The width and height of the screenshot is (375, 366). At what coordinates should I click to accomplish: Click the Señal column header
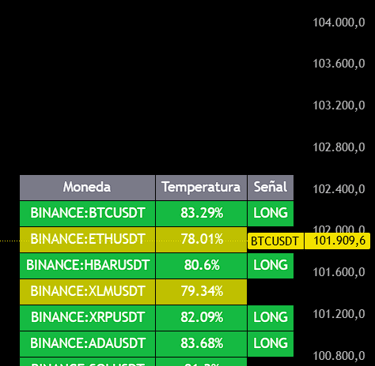pyautogui.click(x=270, y=187)
